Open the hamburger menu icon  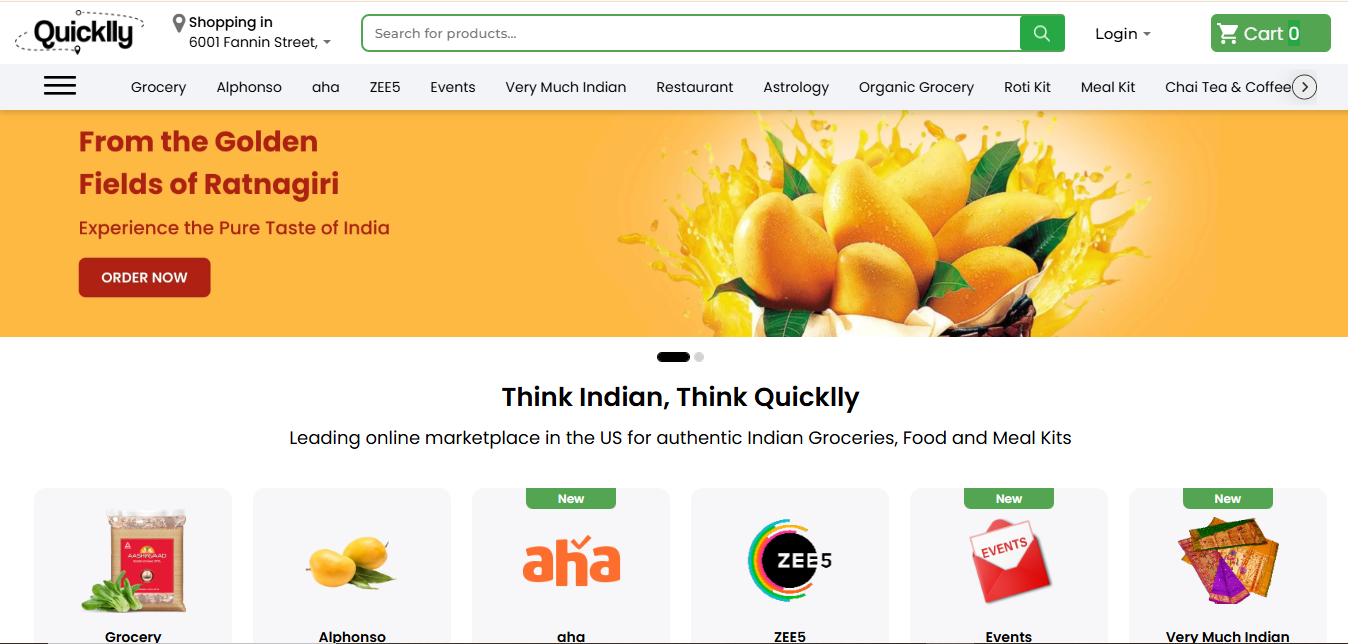pos(60,86)
